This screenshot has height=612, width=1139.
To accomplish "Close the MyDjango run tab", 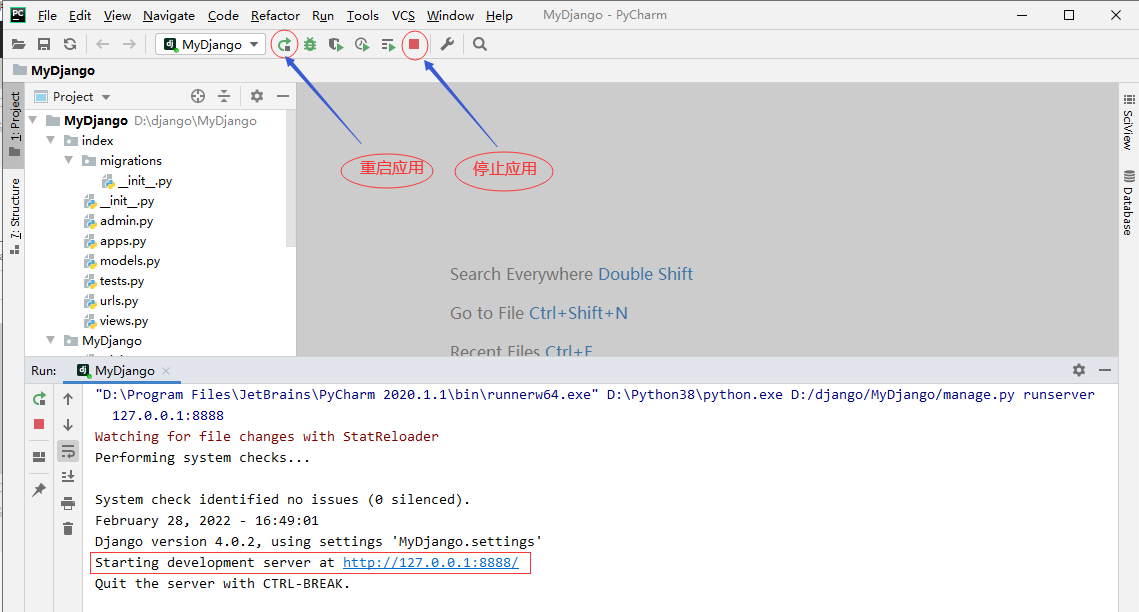I will pos(166,370).
